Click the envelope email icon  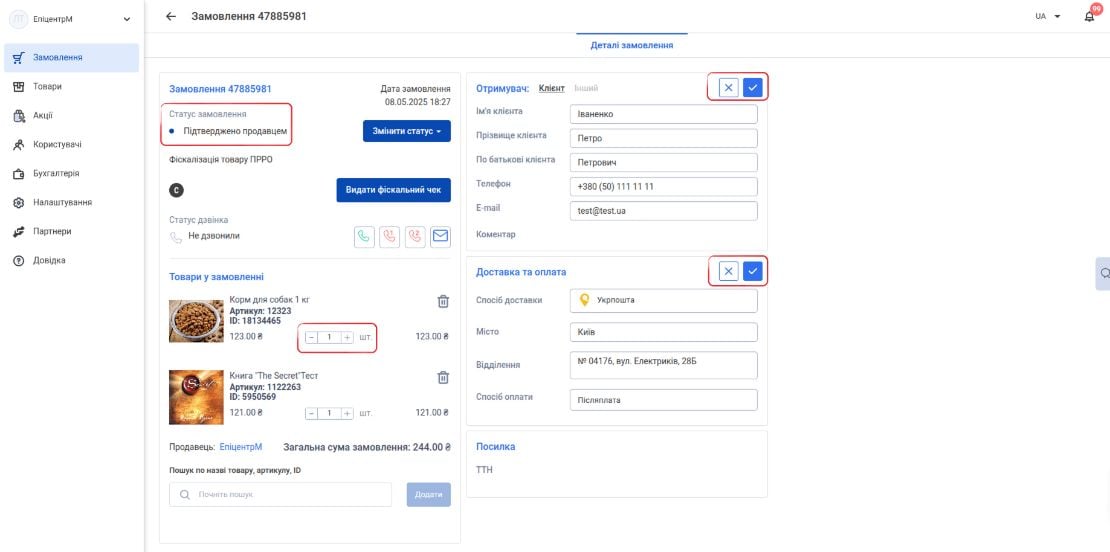tap(440, 236)
